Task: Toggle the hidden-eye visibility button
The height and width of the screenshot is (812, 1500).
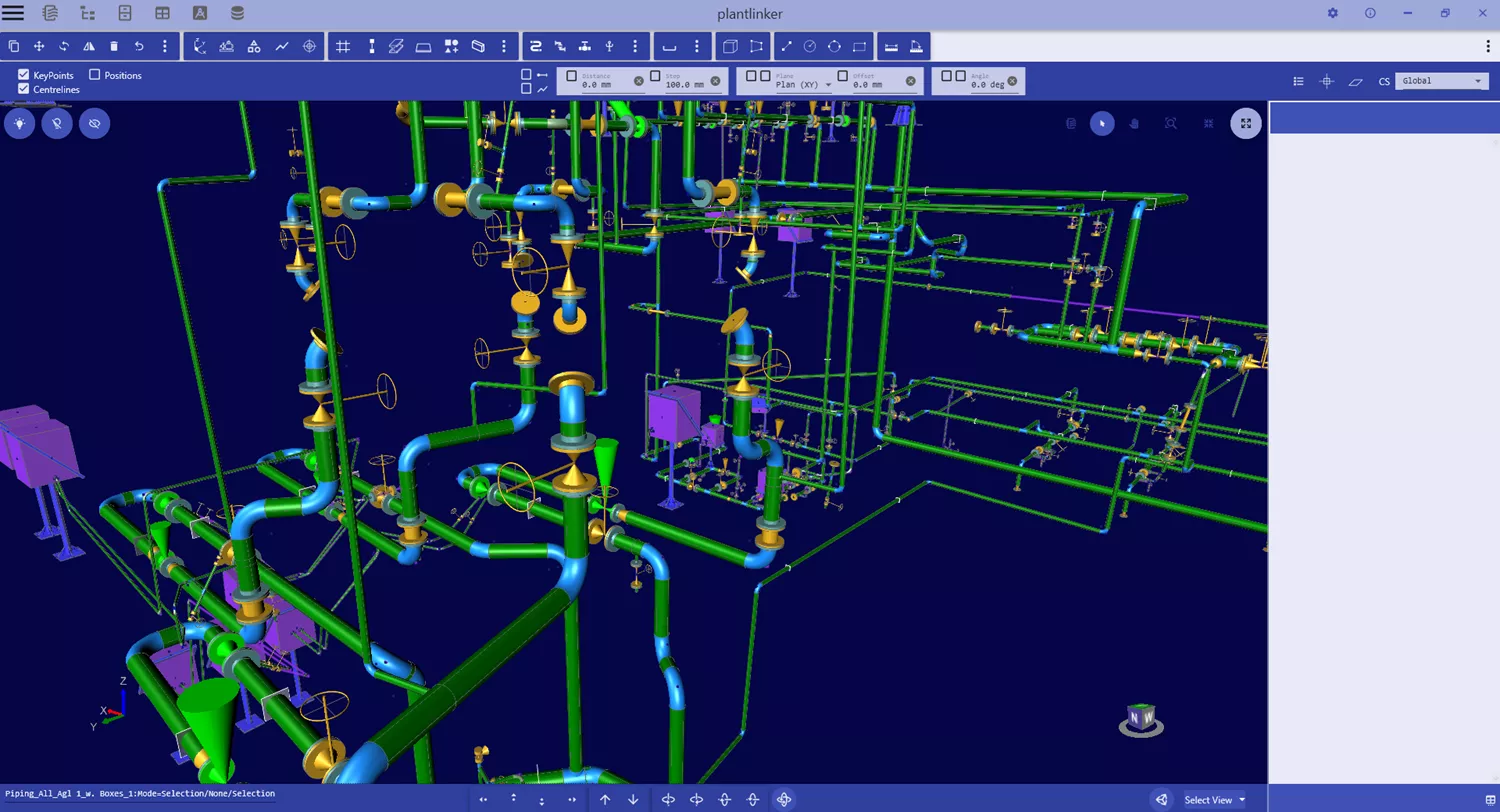Action: pyautogui.click(x=95, y=123)
